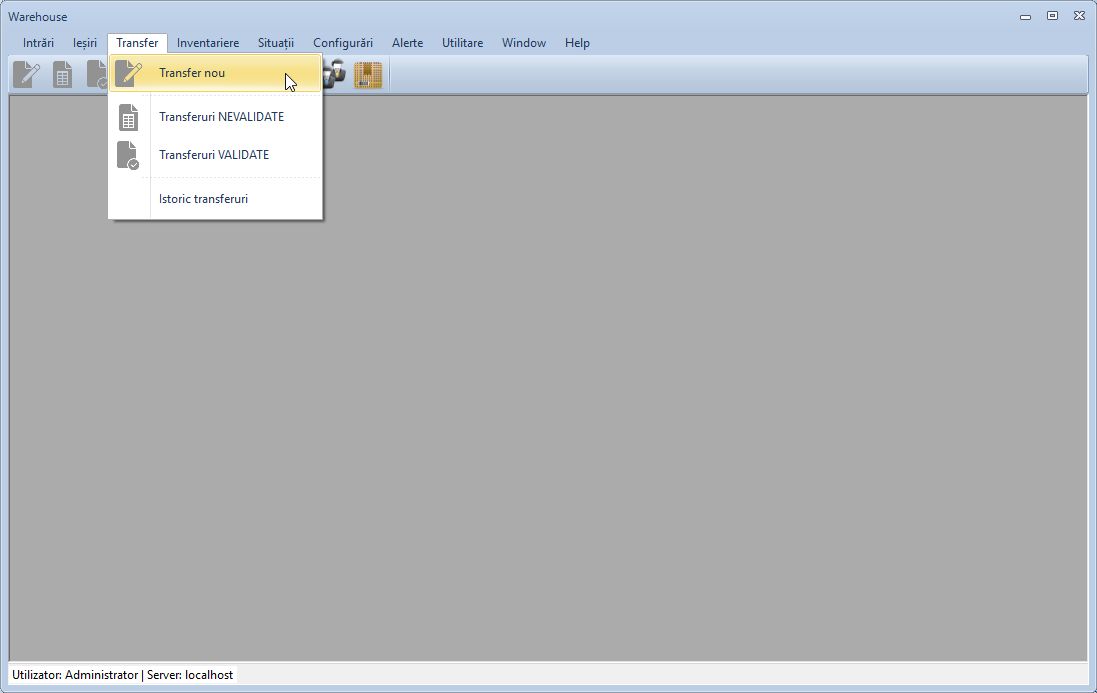This screenshot has width=1097, height=693.
Task: Open the warehouse stock icon in the toolbar
Action: click(x=368, y=74)
